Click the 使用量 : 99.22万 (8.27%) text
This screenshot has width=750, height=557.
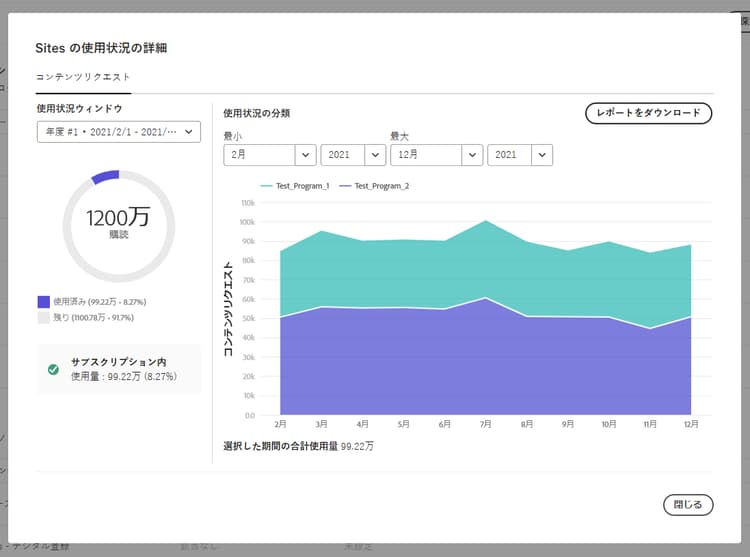(x=124, y=376)
